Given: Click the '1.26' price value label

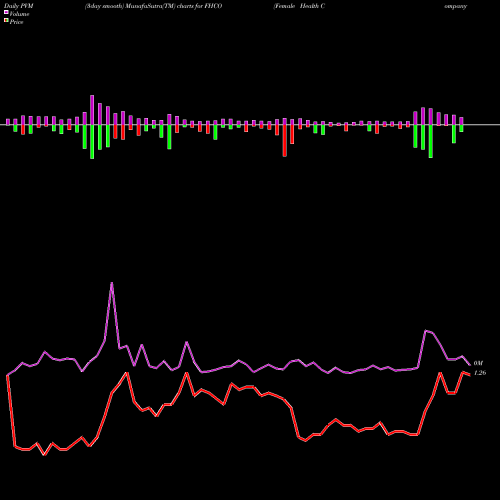Looking at the screenshot, I should [480, 373].
